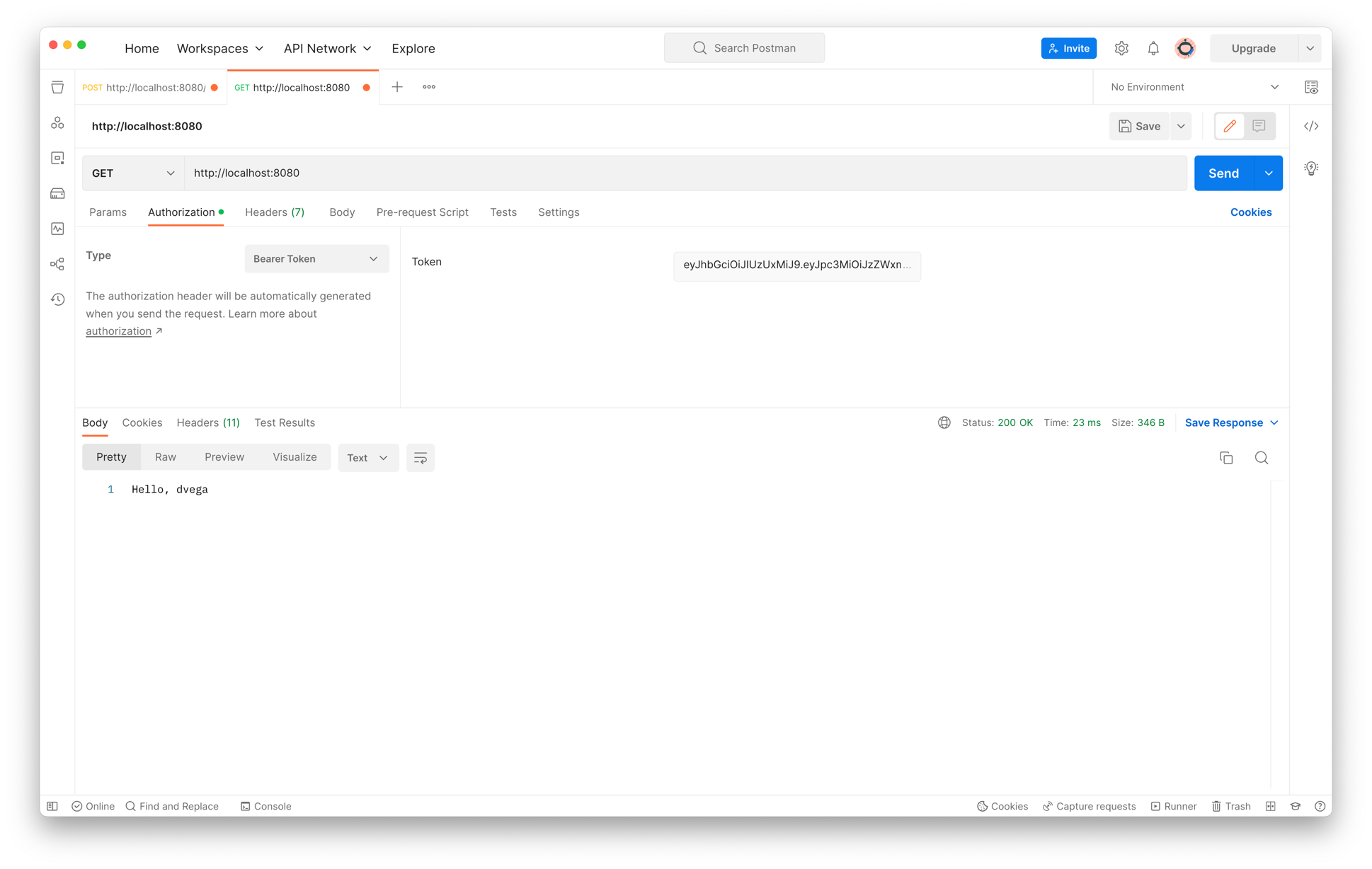Toggle line wrap in response body
This screenshot has height=869, width=1372.
pos(420,458)
